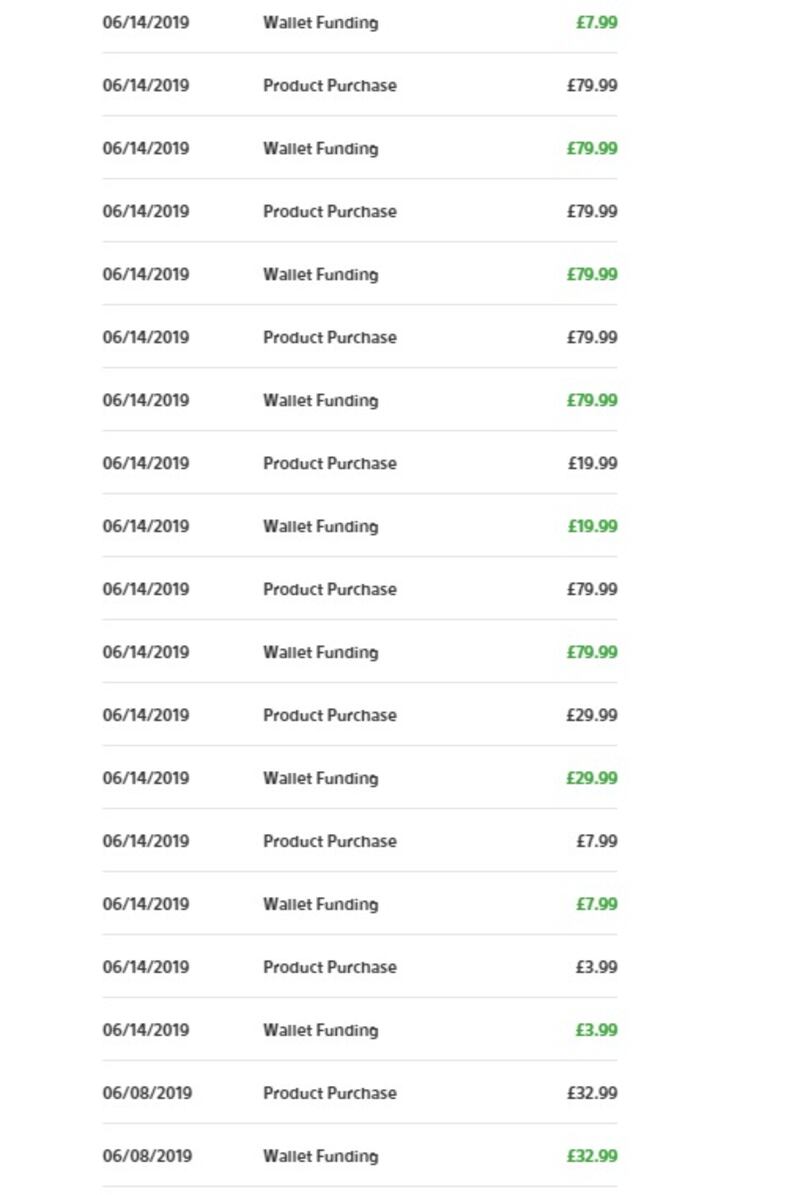Click the 06/08/2019 date of Product Purchase

[147, 1093]
